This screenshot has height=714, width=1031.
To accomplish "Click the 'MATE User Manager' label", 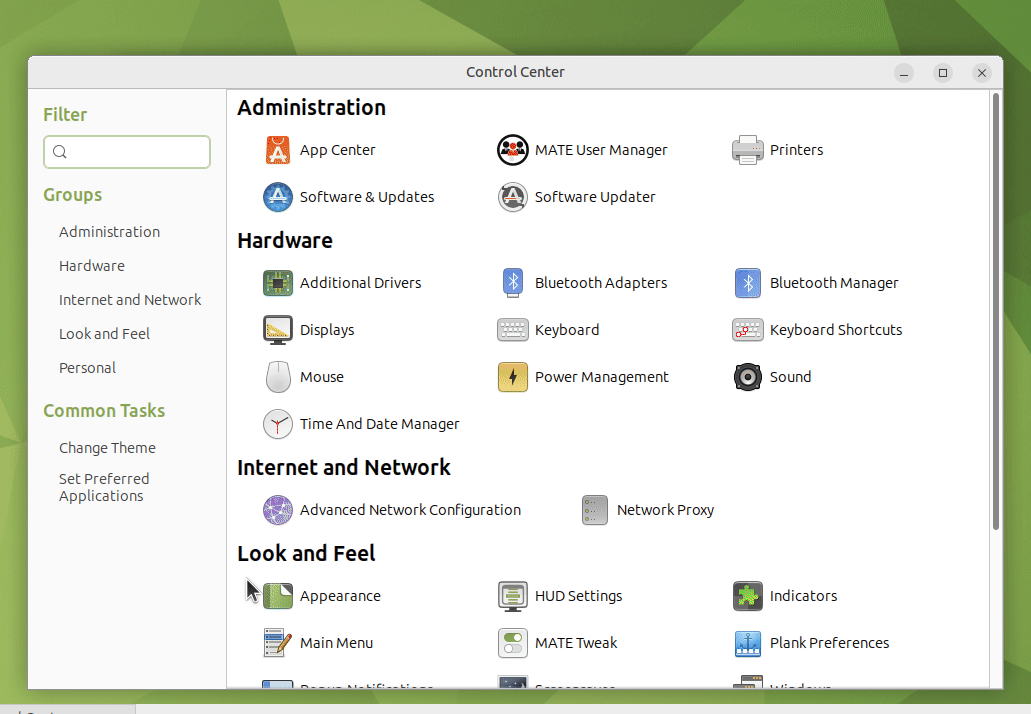I will pyautogui.click(x=600, y=150).
